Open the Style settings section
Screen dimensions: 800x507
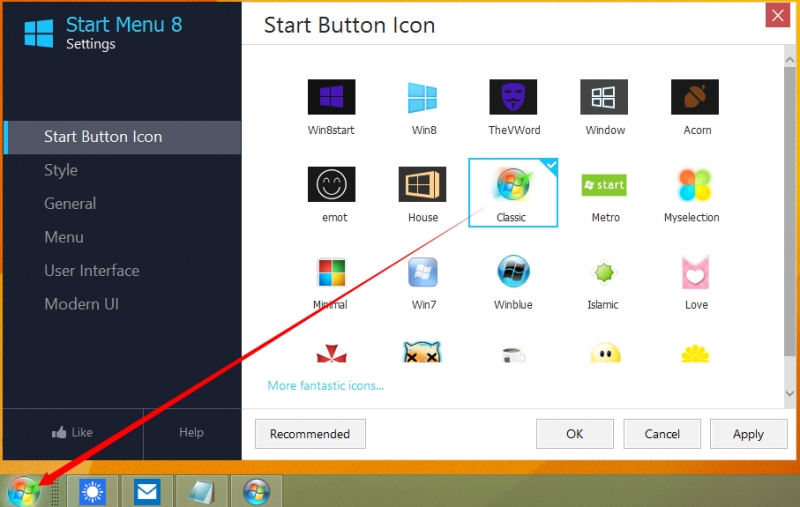61,170
